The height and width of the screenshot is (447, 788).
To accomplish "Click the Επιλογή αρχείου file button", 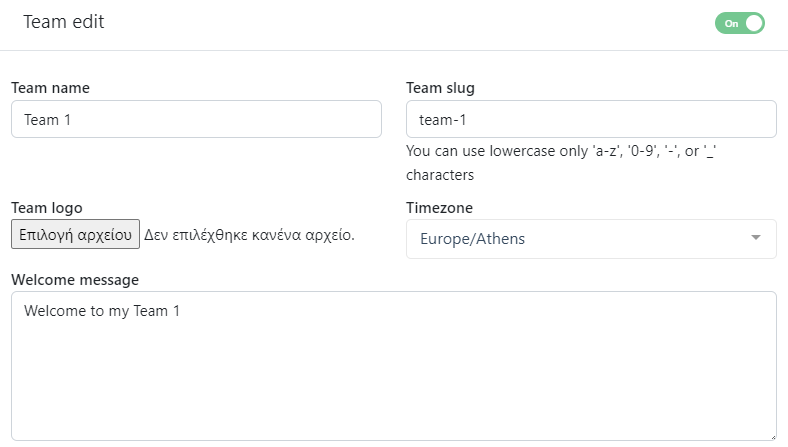I will [75, 236].
